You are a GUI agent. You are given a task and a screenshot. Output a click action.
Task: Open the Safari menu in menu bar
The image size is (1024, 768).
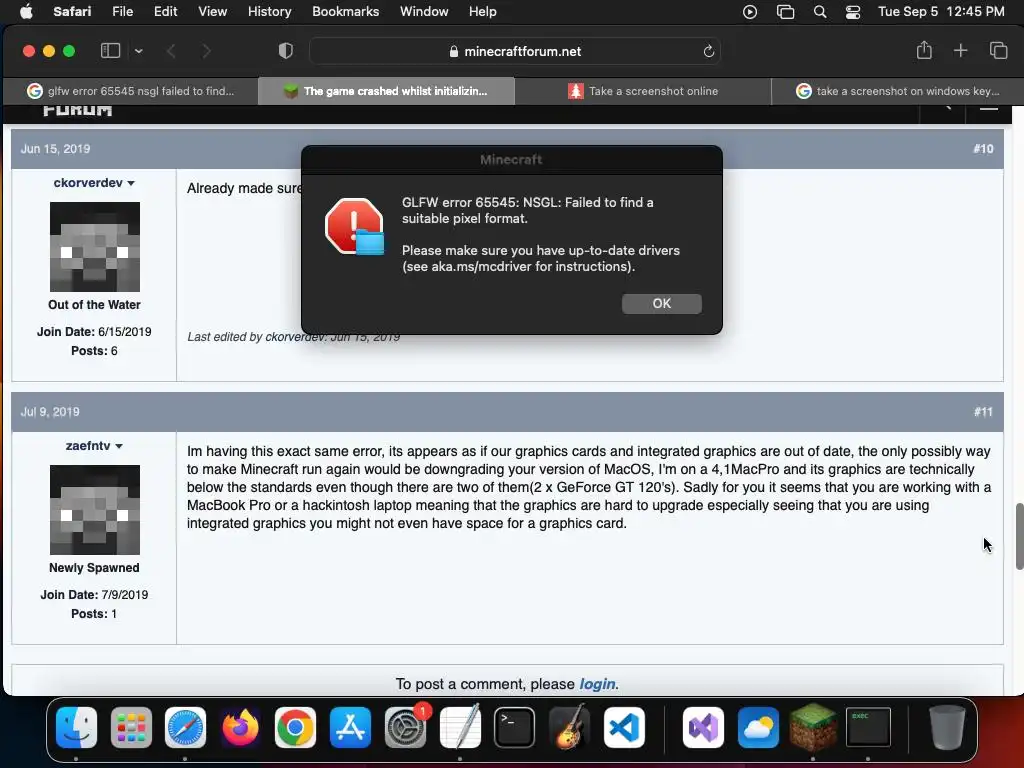72,12
